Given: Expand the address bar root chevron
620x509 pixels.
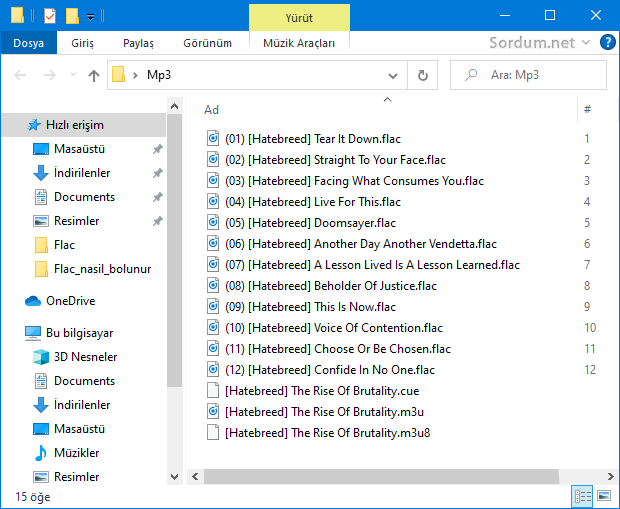Looking at the screenshot, I should [x=135, y=75].
